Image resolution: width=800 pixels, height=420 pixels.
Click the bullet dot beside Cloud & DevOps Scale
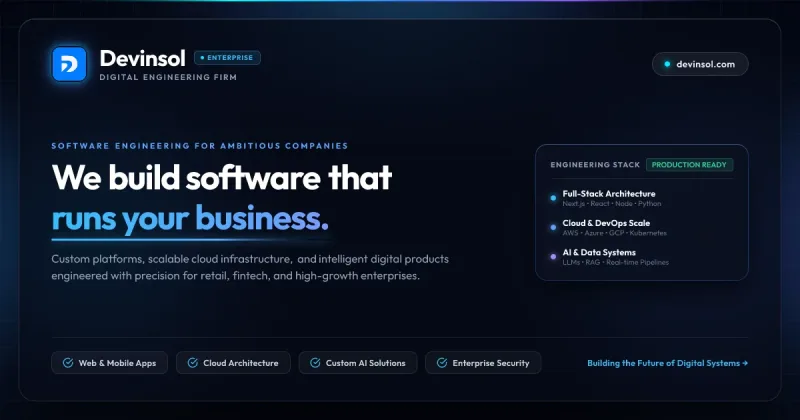553,228
